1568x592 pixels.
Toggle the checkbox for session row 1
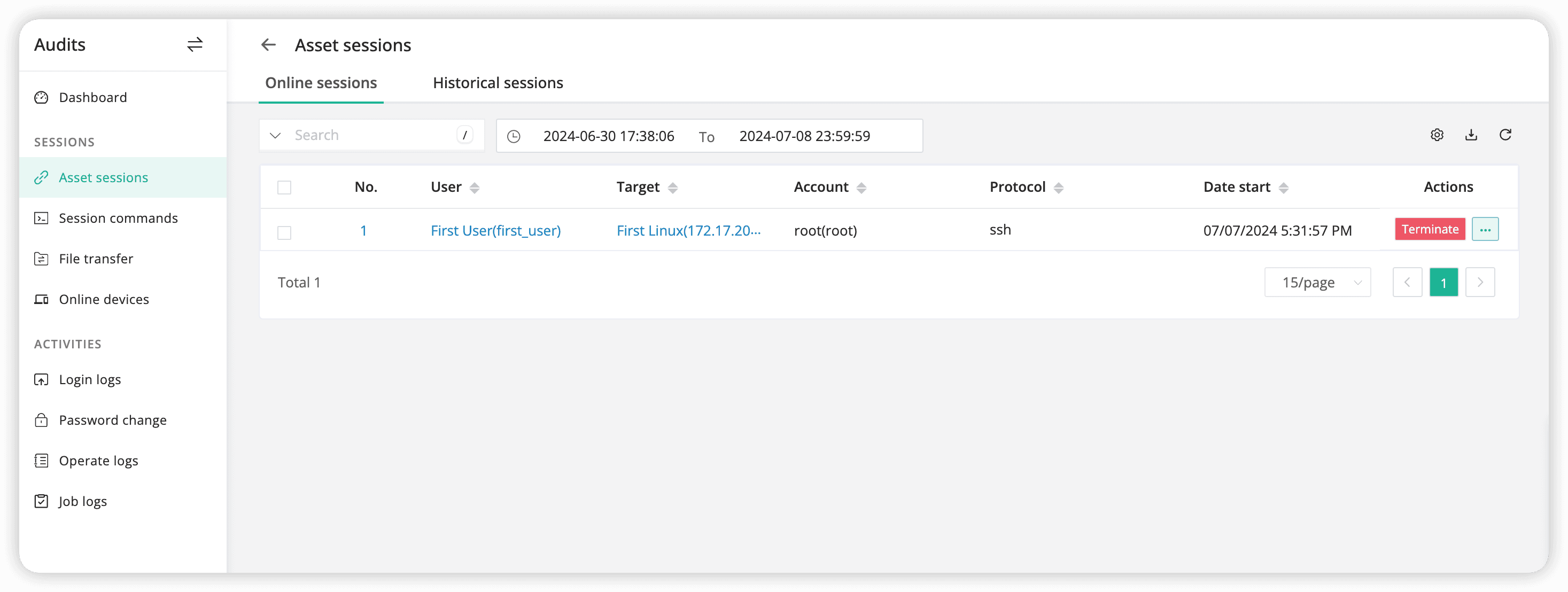(x=284, y=231)
